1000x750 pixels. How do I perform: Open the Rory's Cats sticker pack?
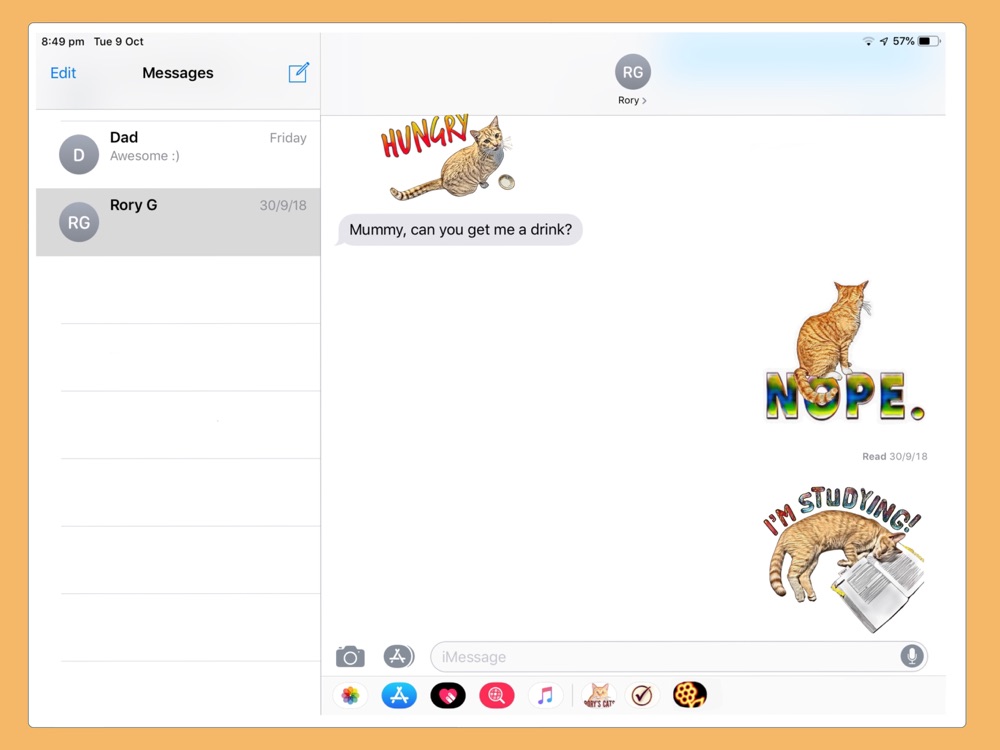pos(599,695)
